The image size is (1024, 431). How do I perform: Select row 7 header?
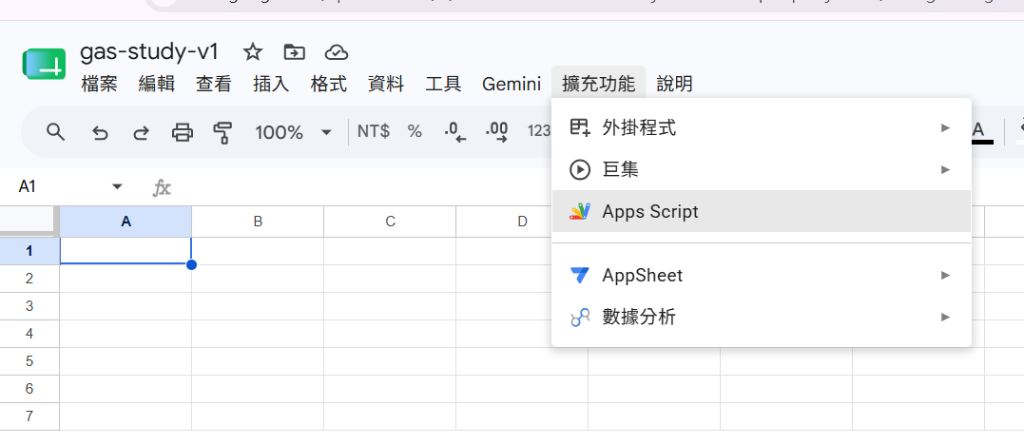(x=29, y=416)
